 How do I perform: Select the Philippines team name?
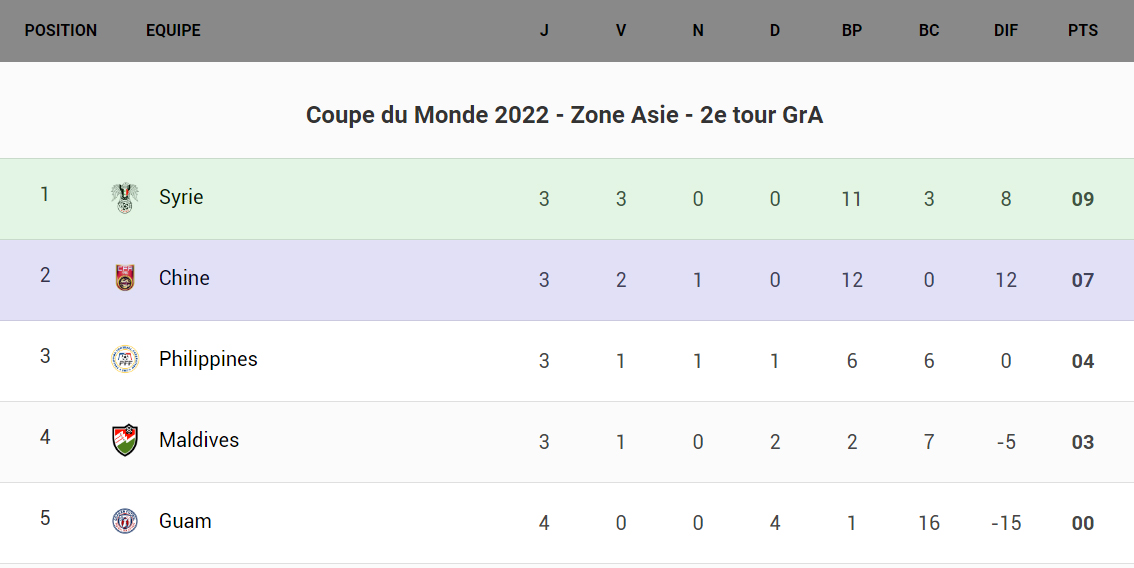pos(208,360)
